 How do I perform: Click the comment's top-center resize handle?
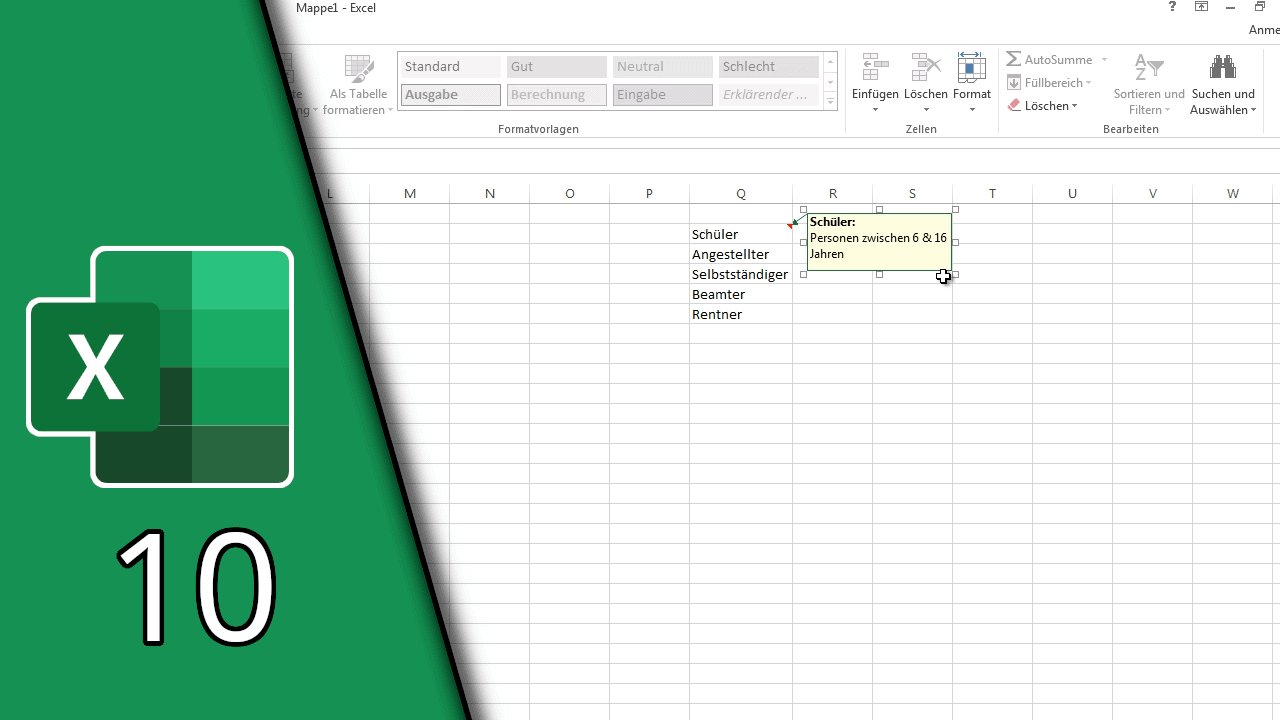[880, 209]
